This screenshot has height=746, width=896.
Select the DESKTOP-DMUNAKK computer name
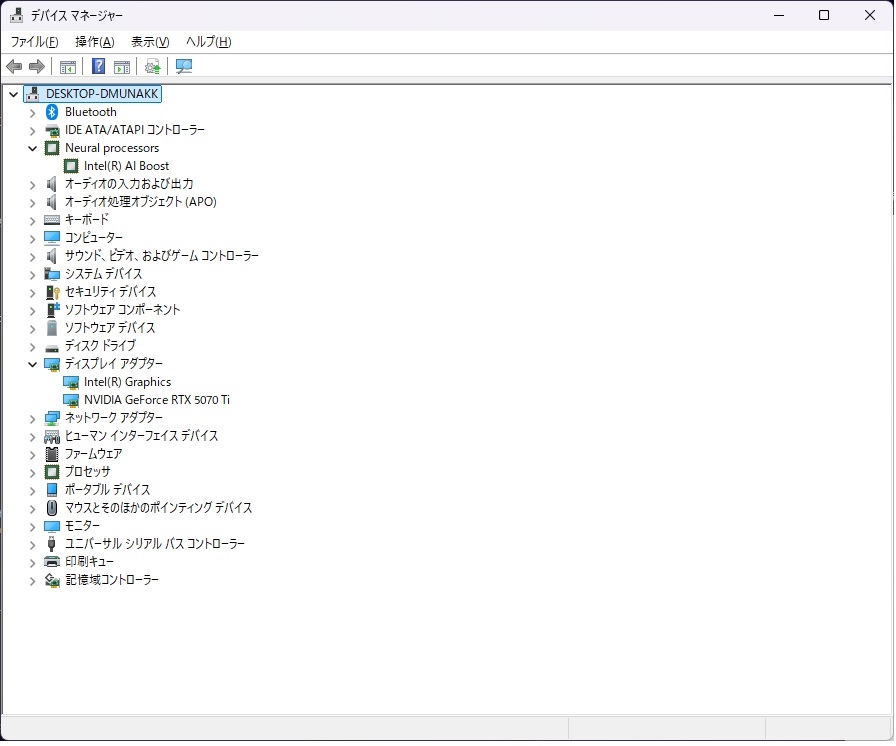click(x=102, y=94)
